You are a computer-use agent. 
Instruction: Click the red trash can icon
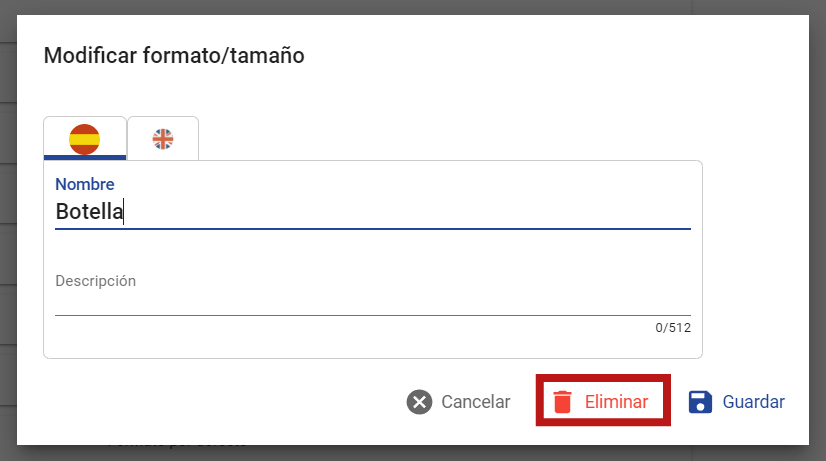coord(562,402)
